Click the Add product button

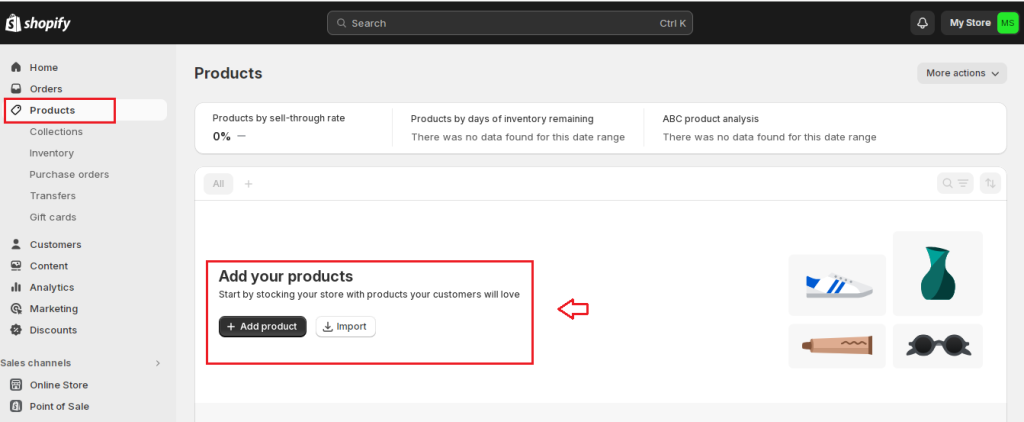coord(263,327)
